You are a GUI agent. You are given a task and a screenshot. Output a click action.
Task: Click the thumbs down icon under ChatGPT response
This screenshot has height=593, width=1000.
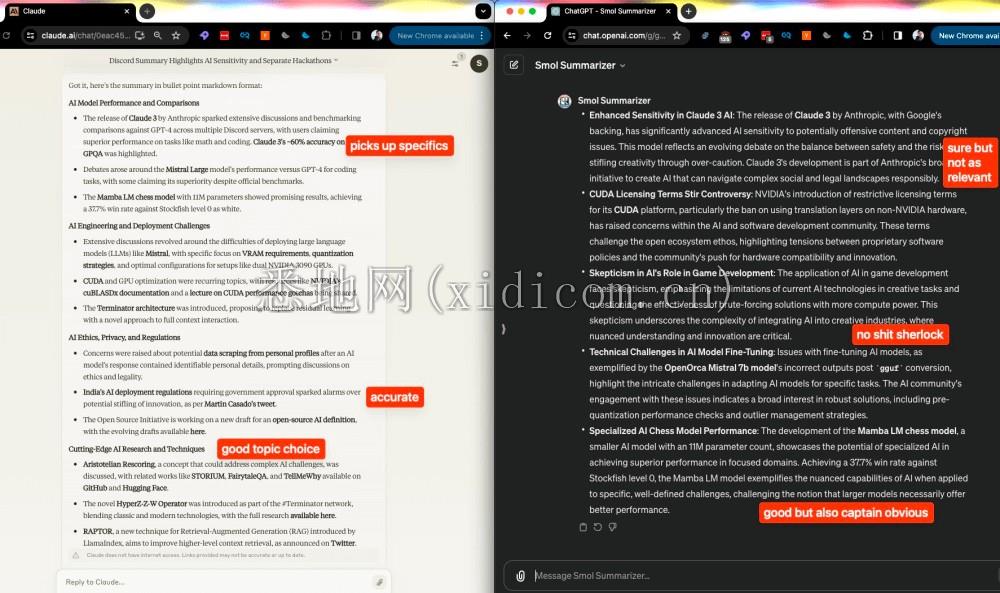tap(612, 527)
